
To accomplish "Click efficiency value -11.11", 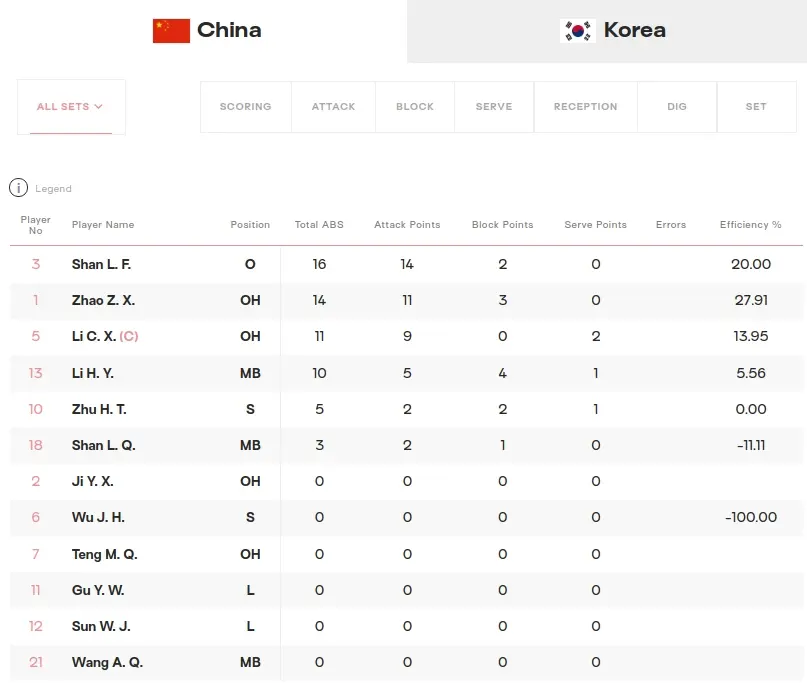I will pyautogui.click(x=751, y=445).
